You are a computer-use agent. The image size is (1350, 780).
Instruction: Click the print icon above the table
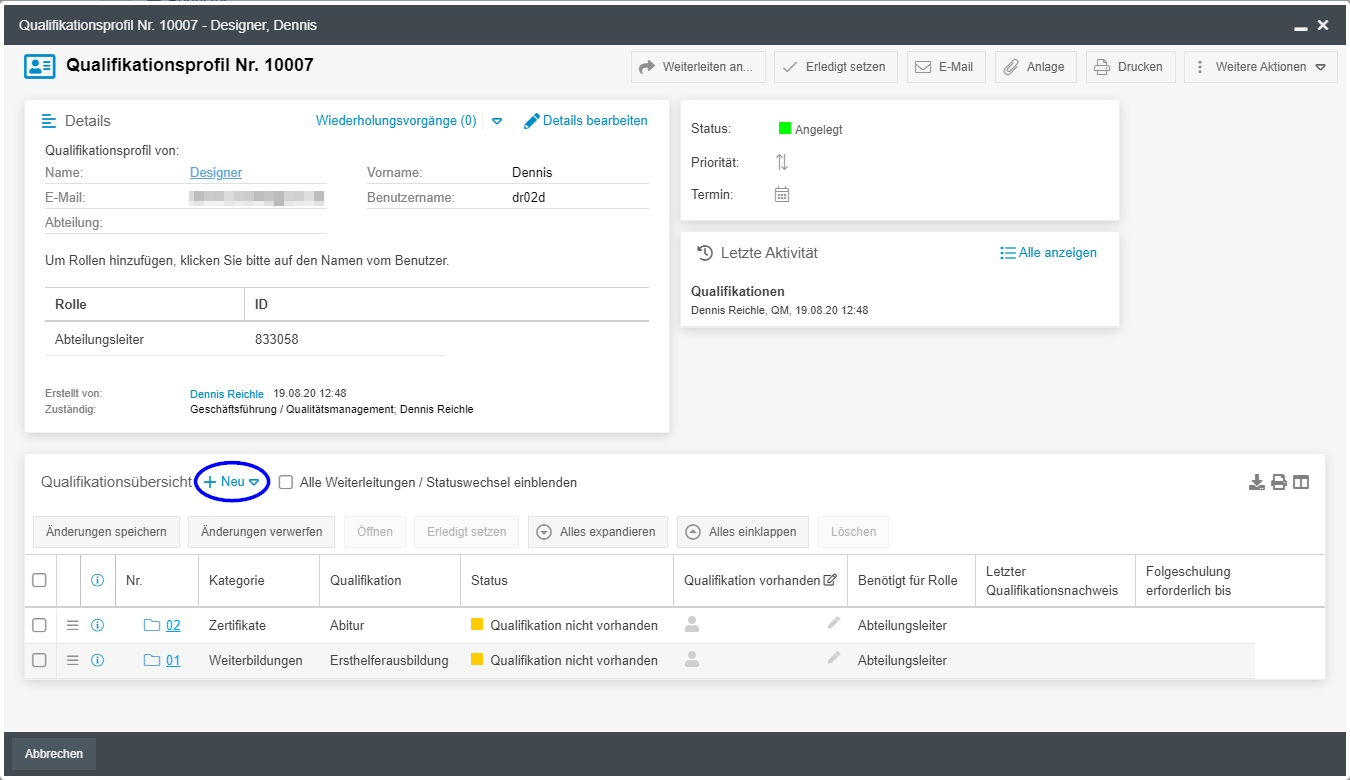pos(1279,483)
